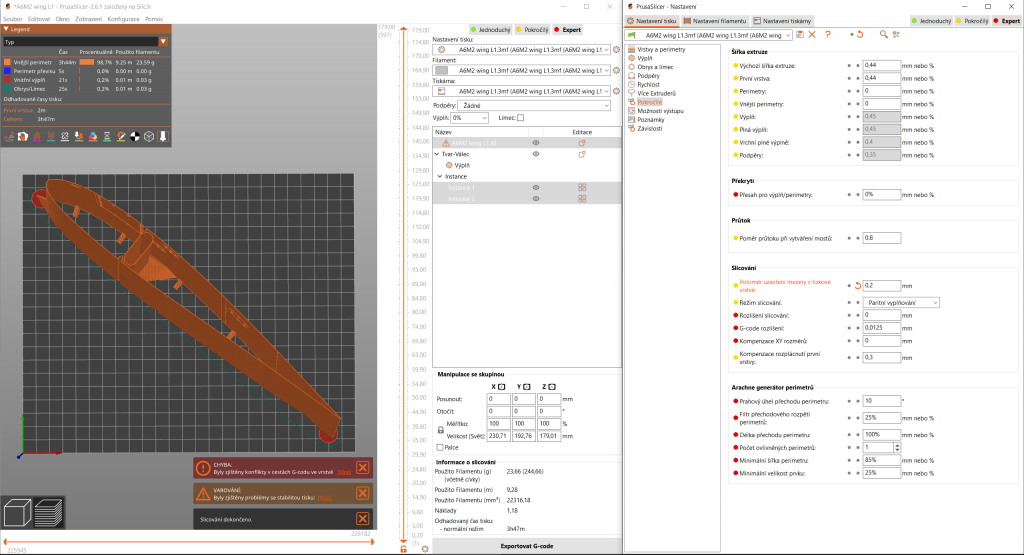
Task: Enable the Palce checkbox
Action: 441,447
